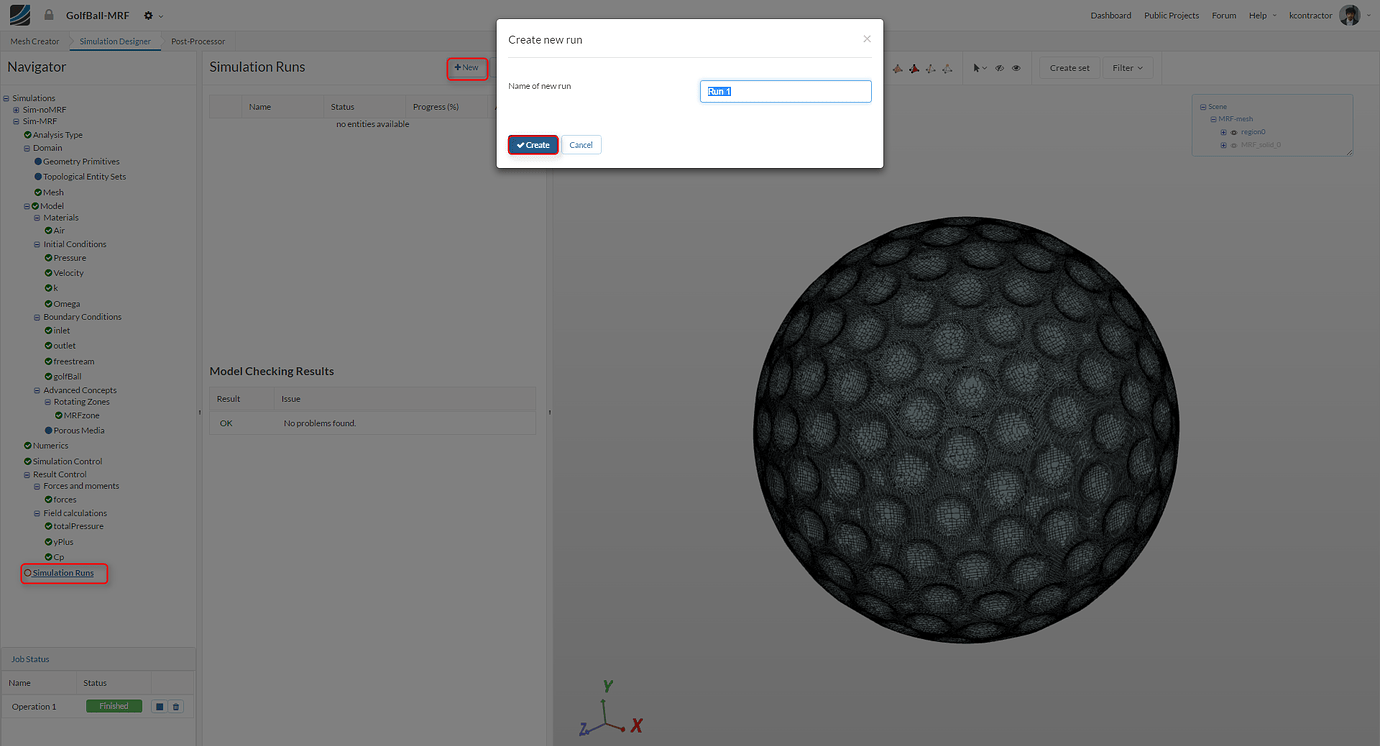The height and width of the screenshot is (746, 1380).
Task: Open the Help menu
Action: 1261,15
